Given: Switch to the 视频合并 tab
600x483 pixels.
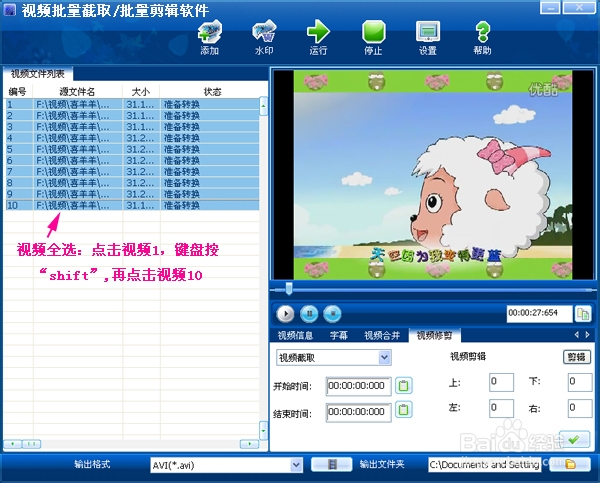Looking at the screenshot, I should tap(382, 336).
